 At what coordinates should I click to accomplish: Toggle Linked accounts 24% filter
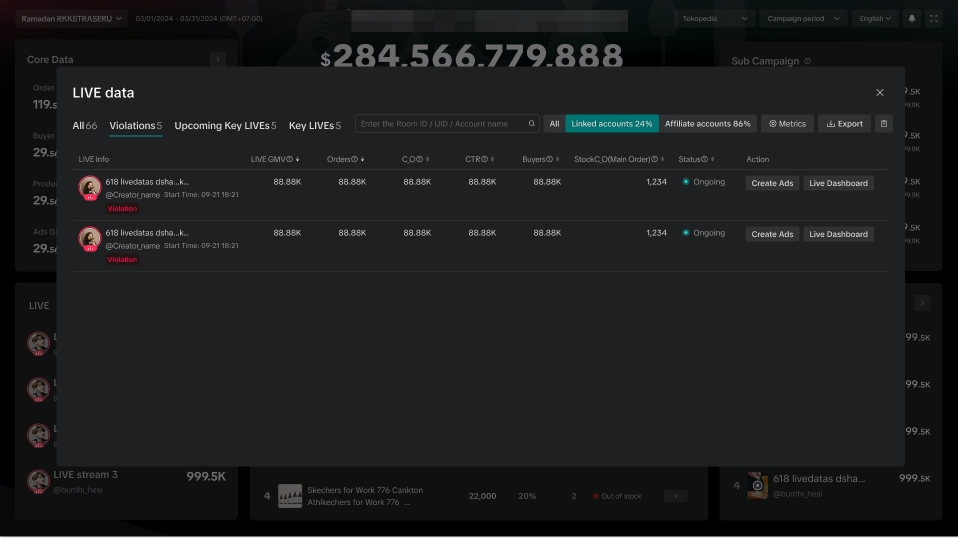click(612, 124)
